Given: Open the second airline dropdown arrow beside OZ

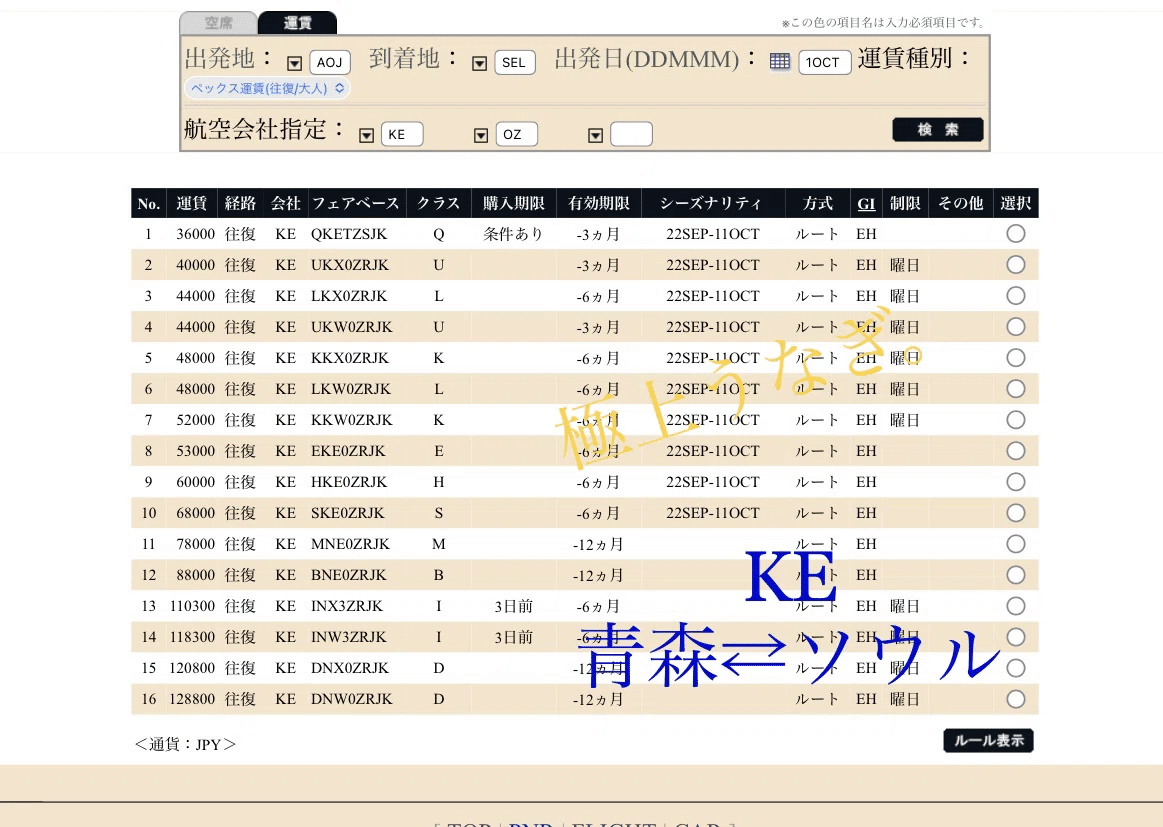Looking at the screenshot, I should [481, 136].
